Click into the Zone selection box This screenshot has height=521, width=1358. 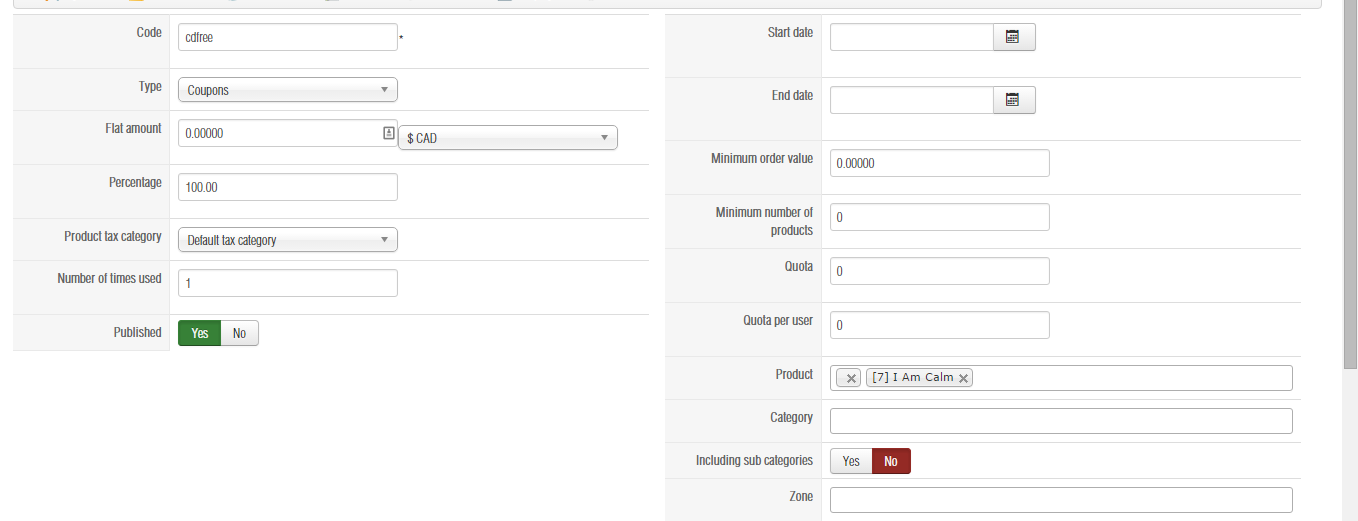[1060, 499]
